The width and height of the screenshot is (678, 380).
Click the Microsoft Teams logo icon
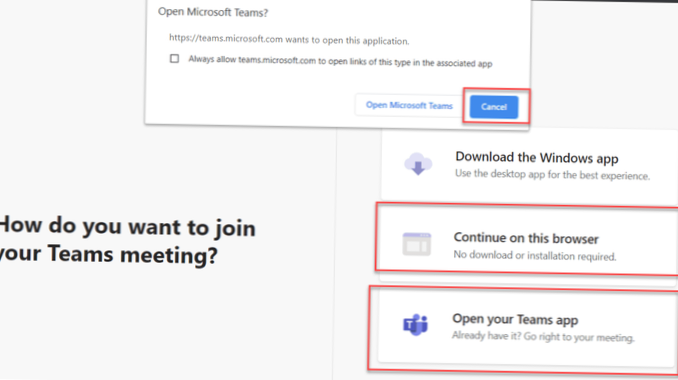pyautogui.click(x=416, y=324)
